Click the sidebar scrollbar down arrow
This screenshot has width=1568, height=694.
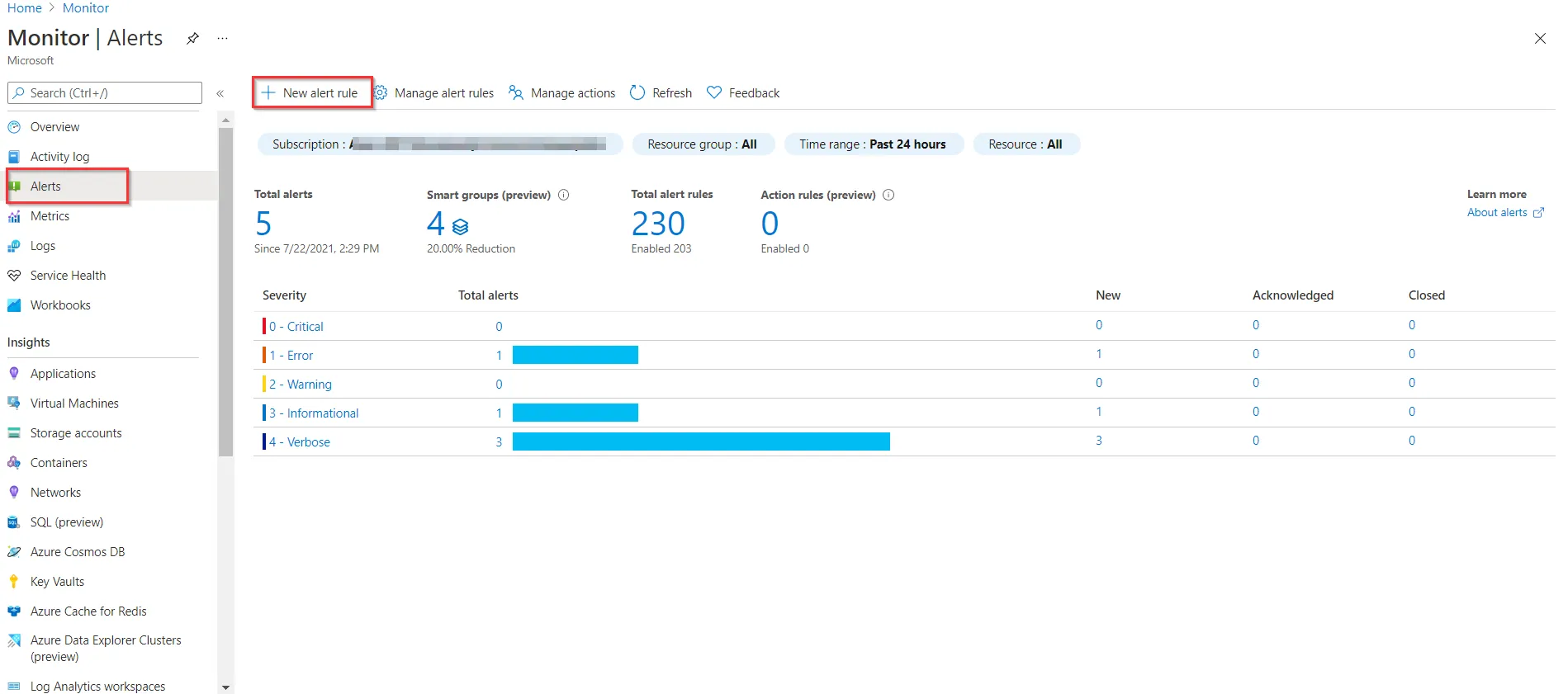(225, 687)
